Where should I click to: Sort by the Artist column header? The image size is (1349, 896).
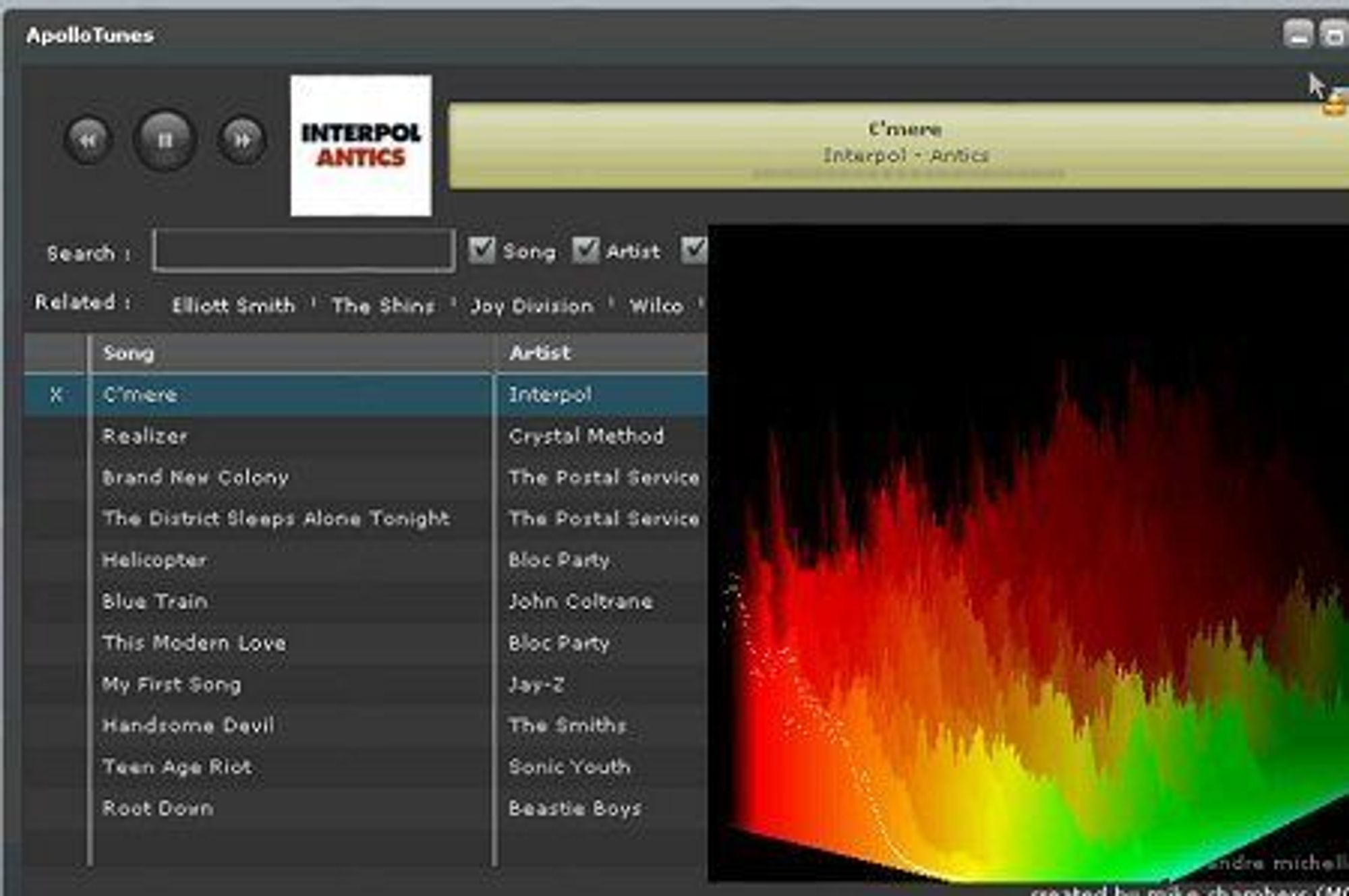pyautogui.click(x=602, y=353)
